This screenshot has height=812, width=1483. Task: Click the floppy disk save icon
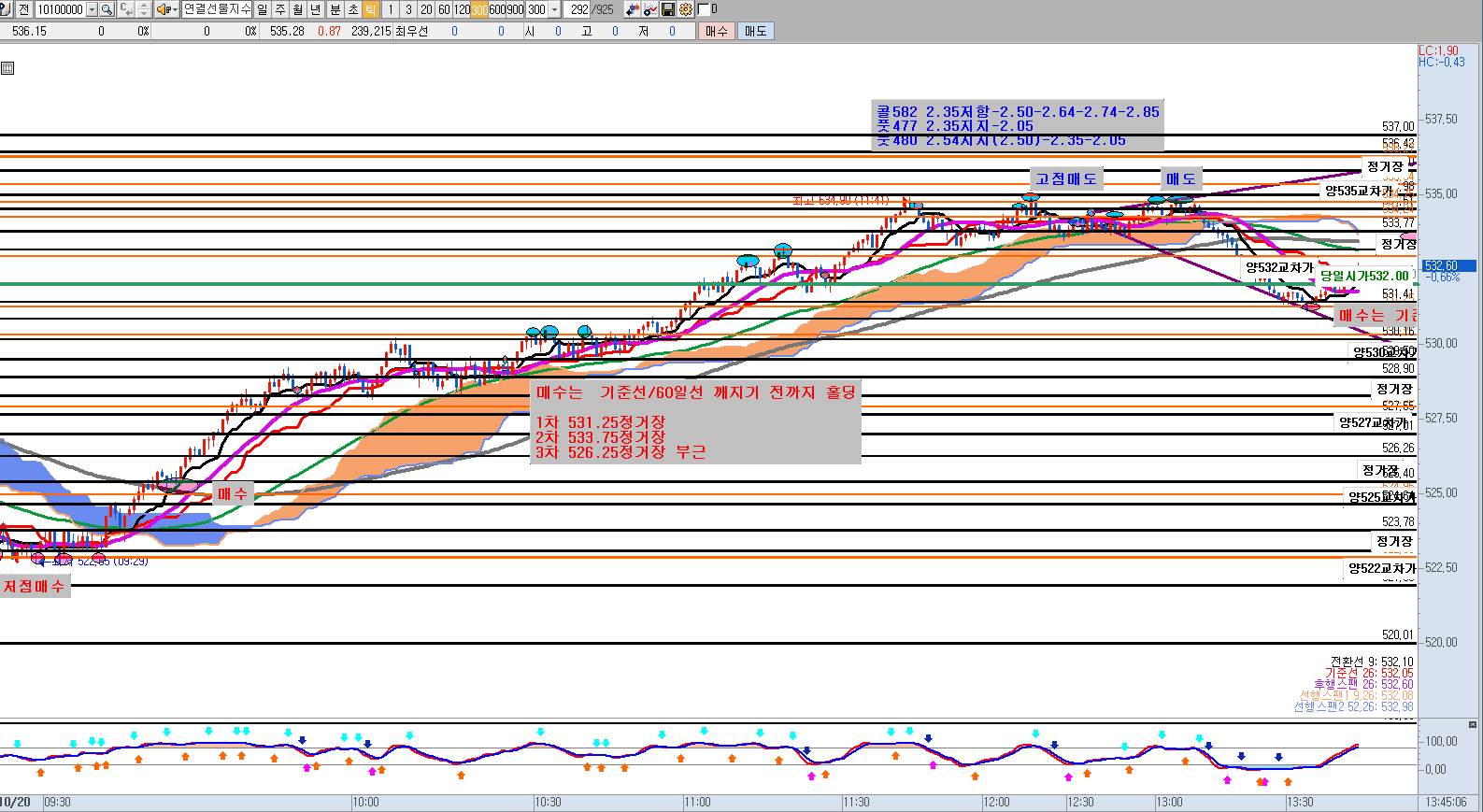(x=668, y=9)
